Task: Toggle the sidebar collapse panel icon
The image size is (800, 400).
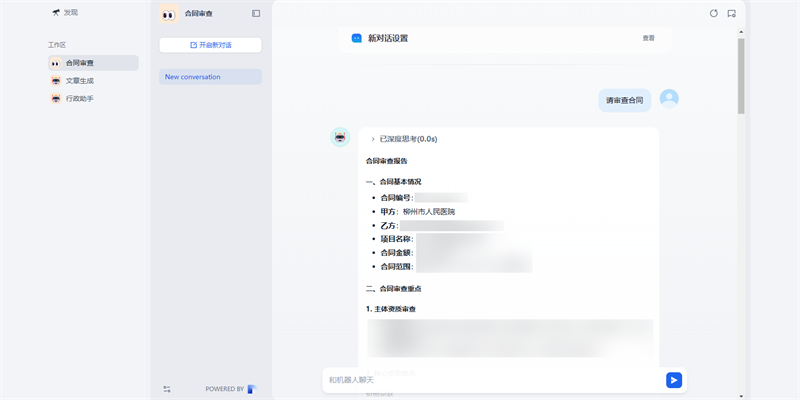Action: pos(256,13)
